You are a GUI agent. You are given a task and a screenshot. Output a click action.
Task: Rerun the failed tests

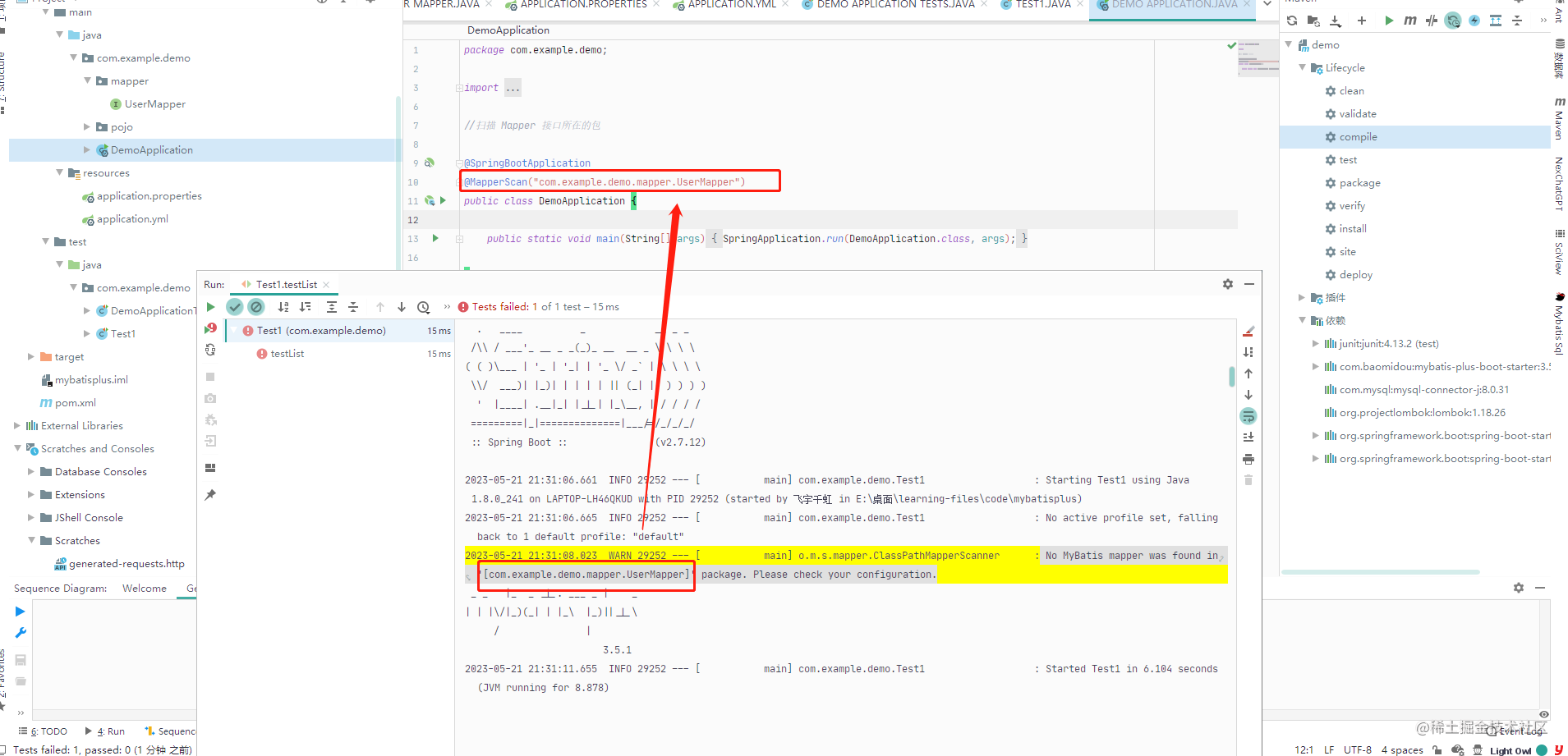(210, 328)
